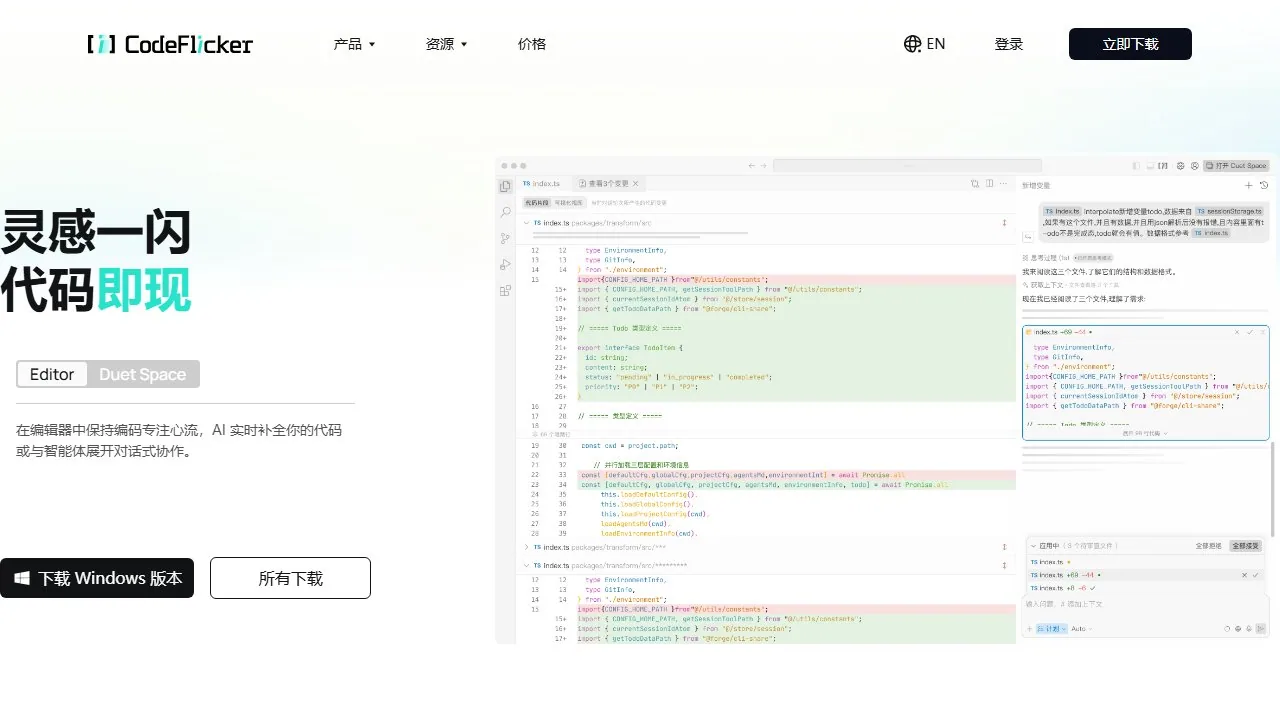Open the 资源 dropdown menu
This screenshot has width=1280, height=720.
point(446,44)
